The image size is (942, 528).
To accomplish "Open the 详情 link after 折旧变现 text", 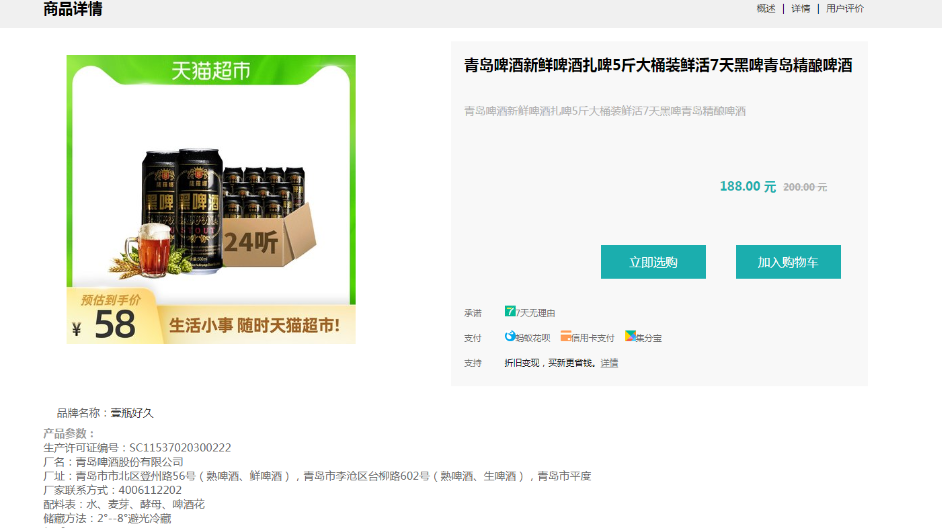I will pyautogui.click(x=609, y=363).
